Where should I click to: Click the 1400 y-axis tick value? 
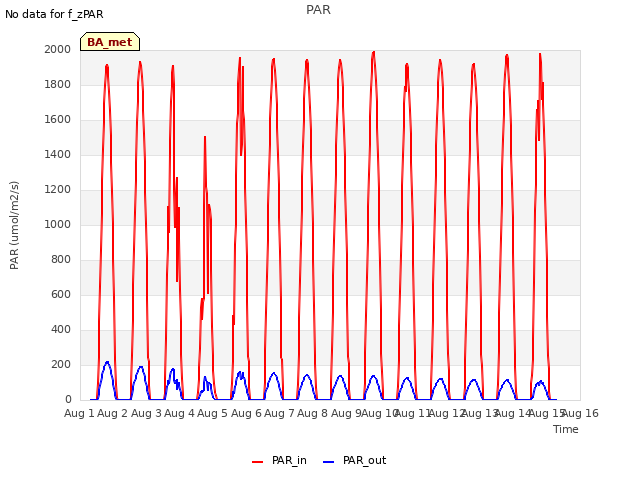click(58, 154)
